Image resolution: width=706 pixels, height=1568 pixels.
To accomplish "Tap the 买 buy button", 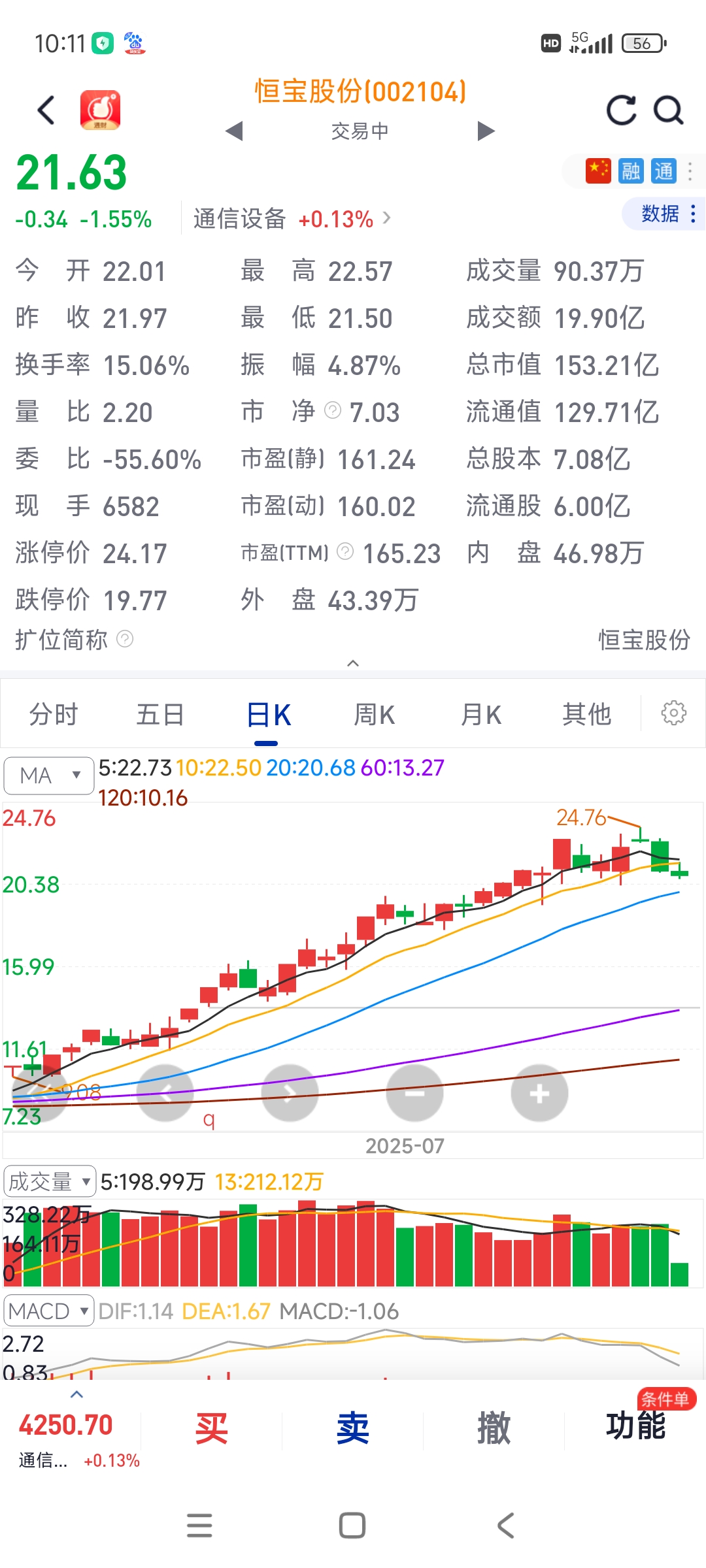I will tap(212, 1428).
